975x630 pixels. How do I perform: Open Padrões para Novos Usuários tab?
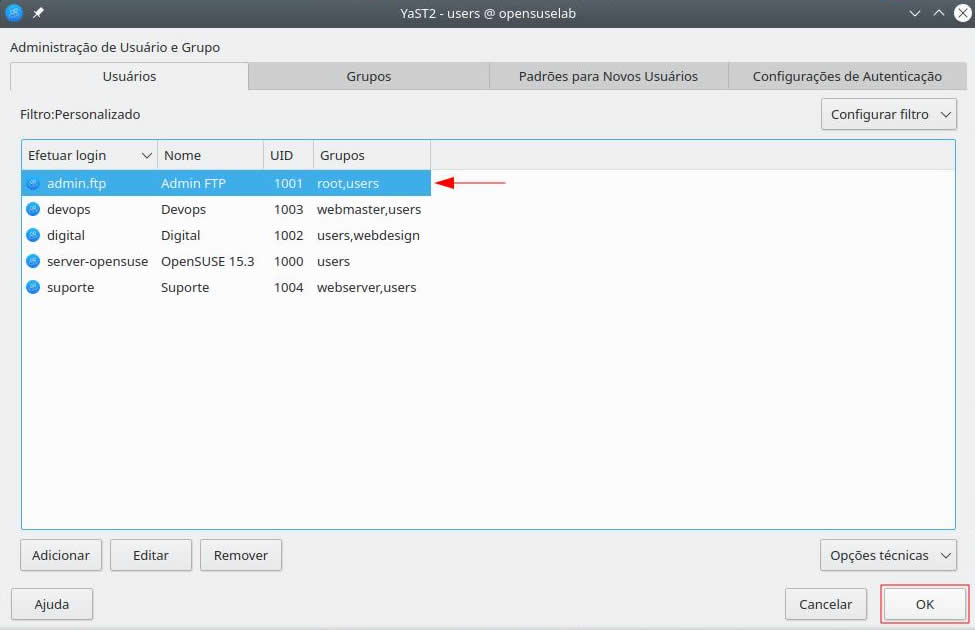click(608, 76)
